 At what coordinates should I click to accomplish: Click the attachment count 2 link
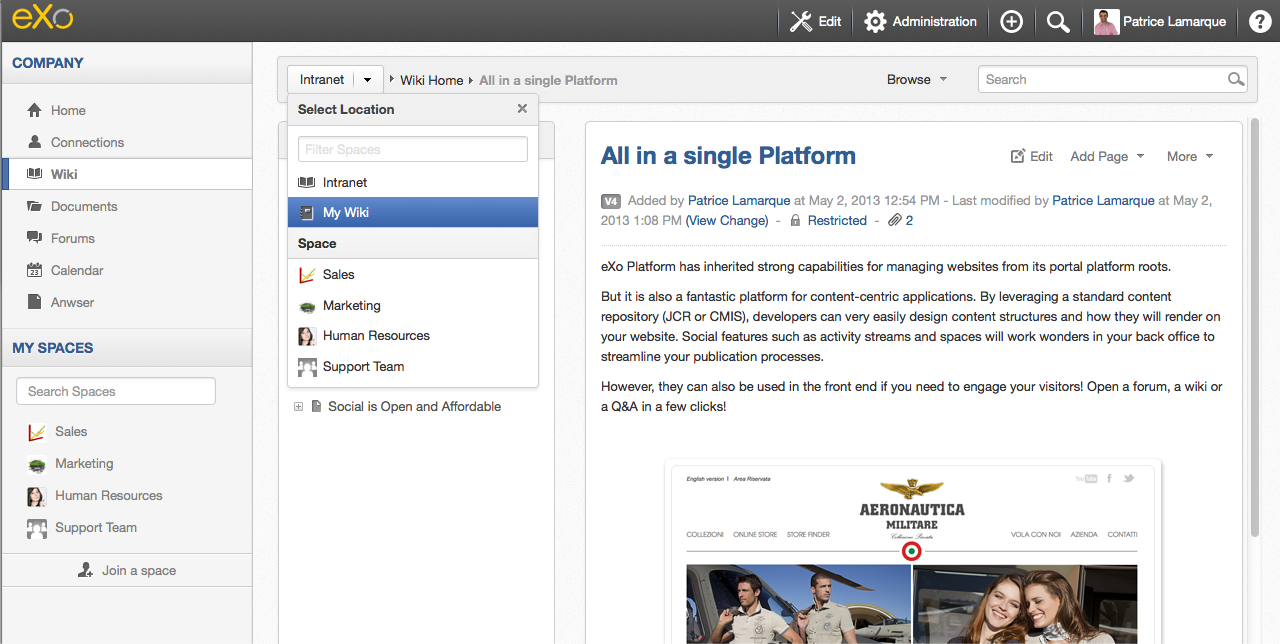909,220
